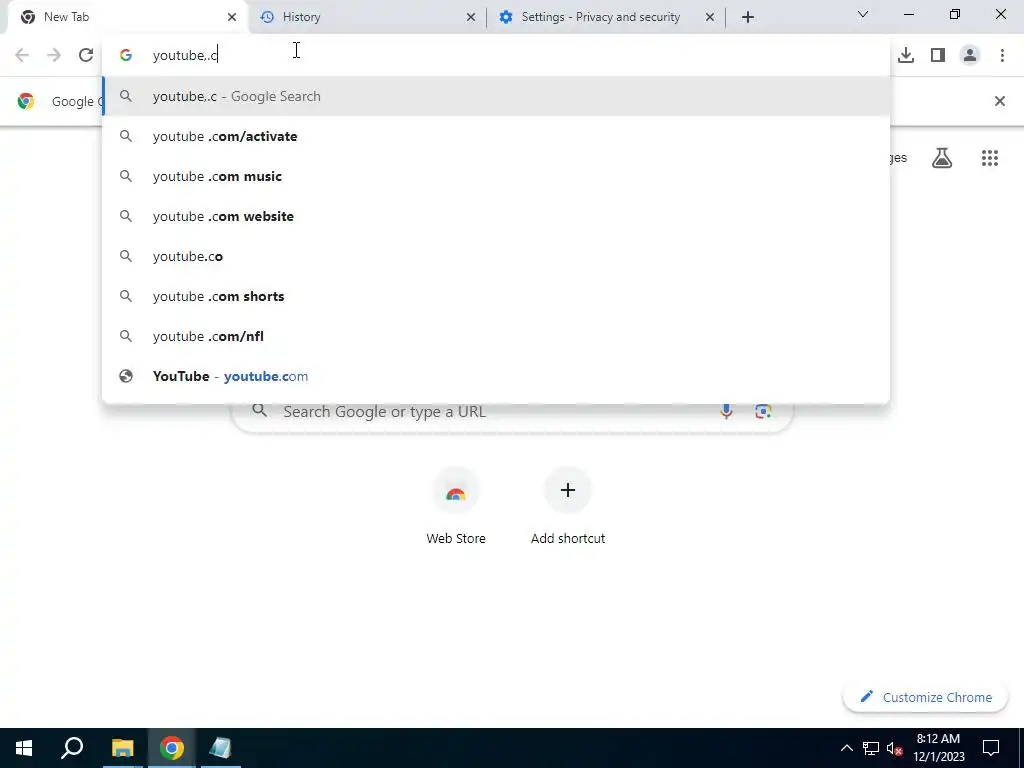This screenshot has width=1024, height=768.
Task: Open the YouTube - youtube.com site suggestion
Action: 496,376
